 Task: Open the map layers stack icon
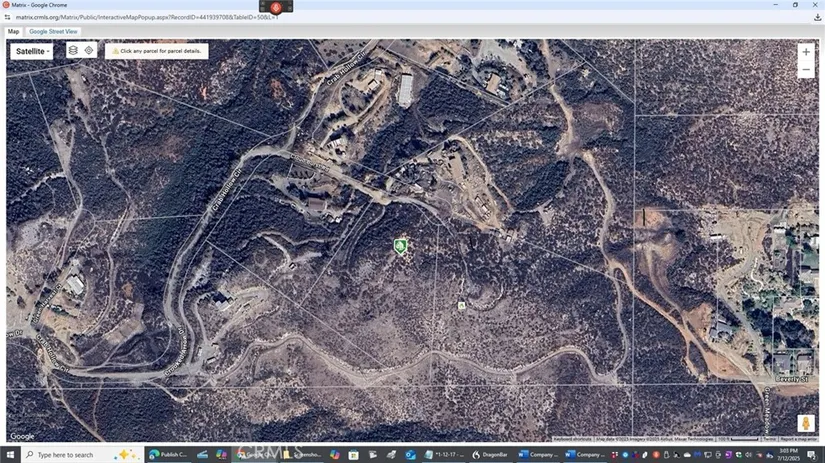pos(73,50)
